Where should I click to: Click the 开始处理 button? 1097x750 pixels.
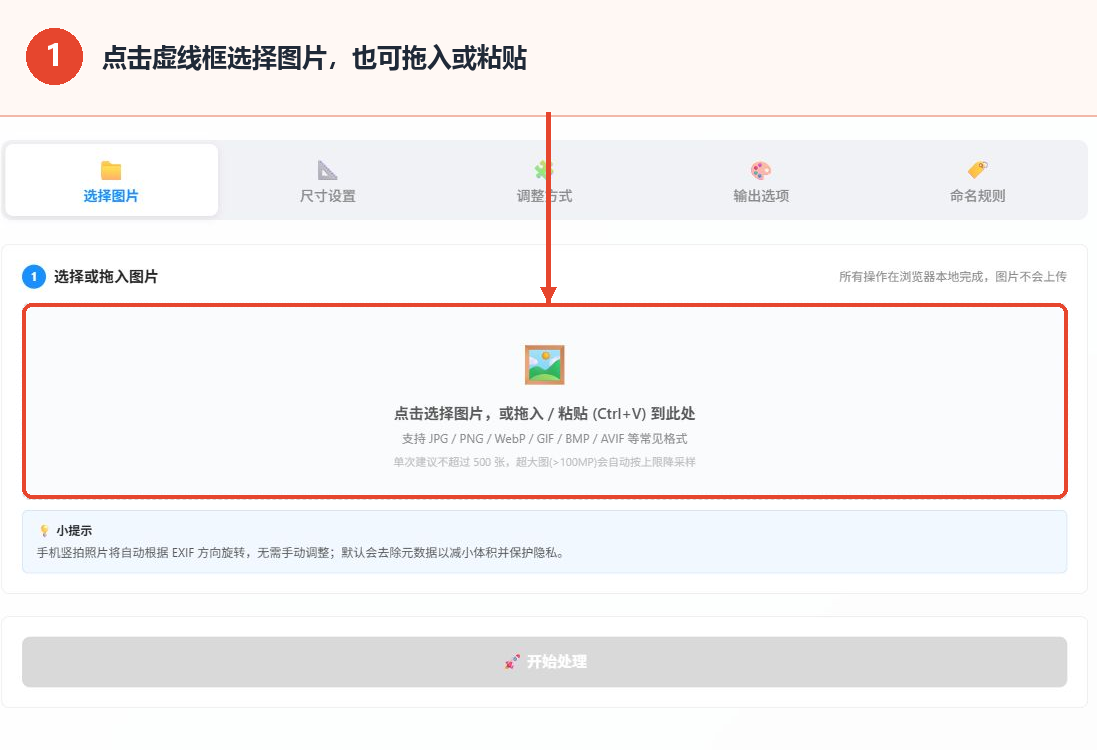click(x=544, y=662)
